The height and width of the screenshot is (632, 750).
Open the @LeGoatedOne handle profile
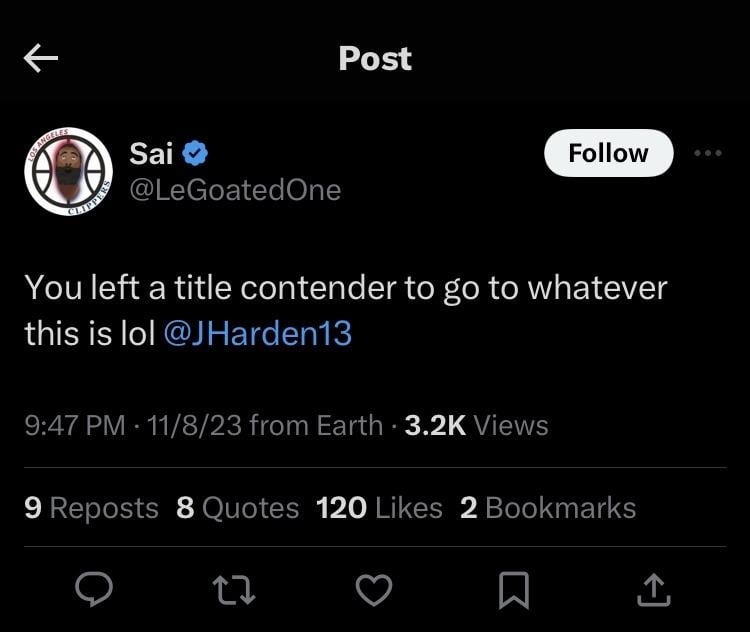click(235, 189)
